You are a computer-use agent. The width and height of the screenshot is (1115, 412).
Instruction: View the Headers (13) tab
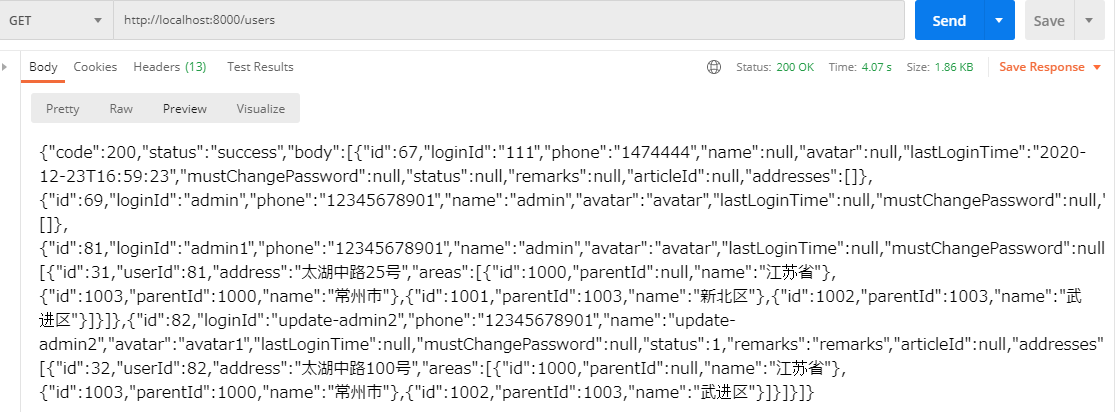click(x=169, y=67)
